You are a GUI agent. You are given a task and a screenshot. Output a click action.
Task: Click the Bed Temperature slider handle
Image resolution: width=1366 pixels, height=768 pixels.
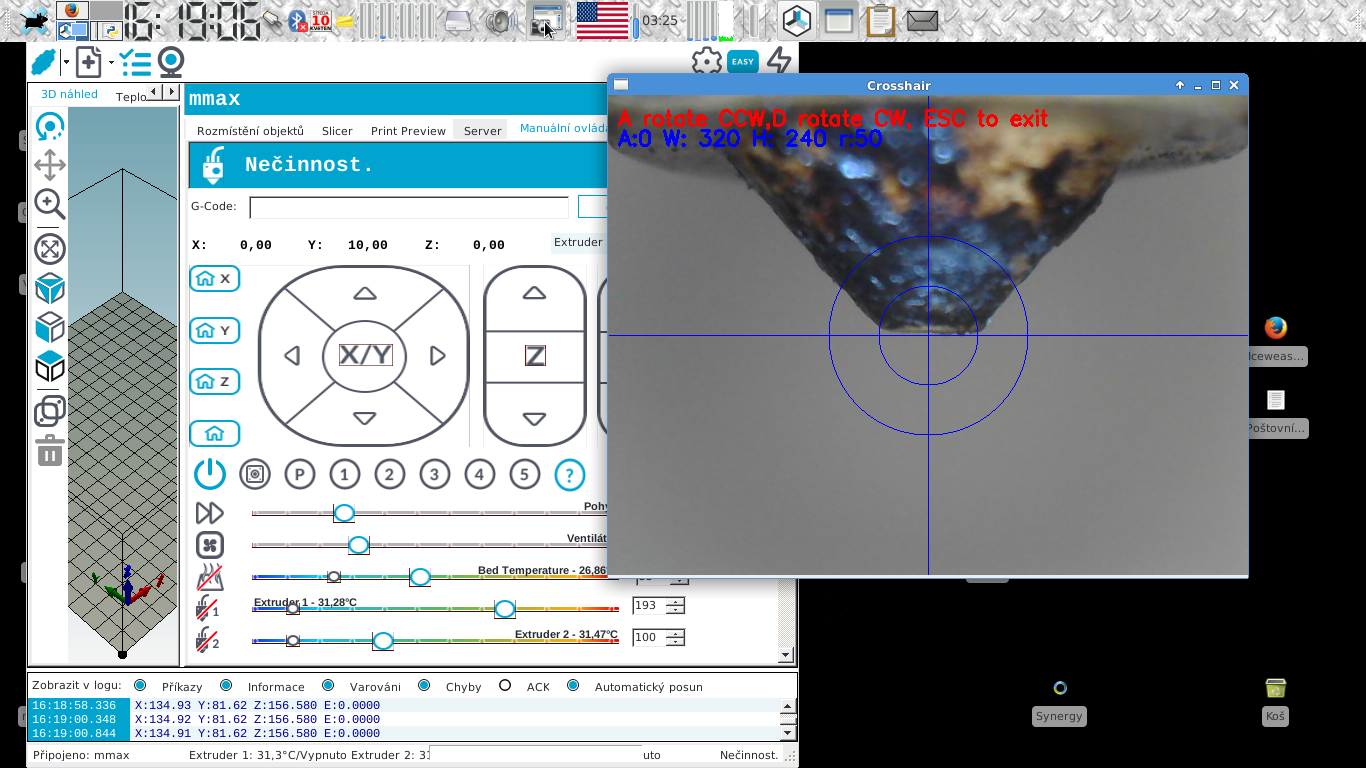420,577
